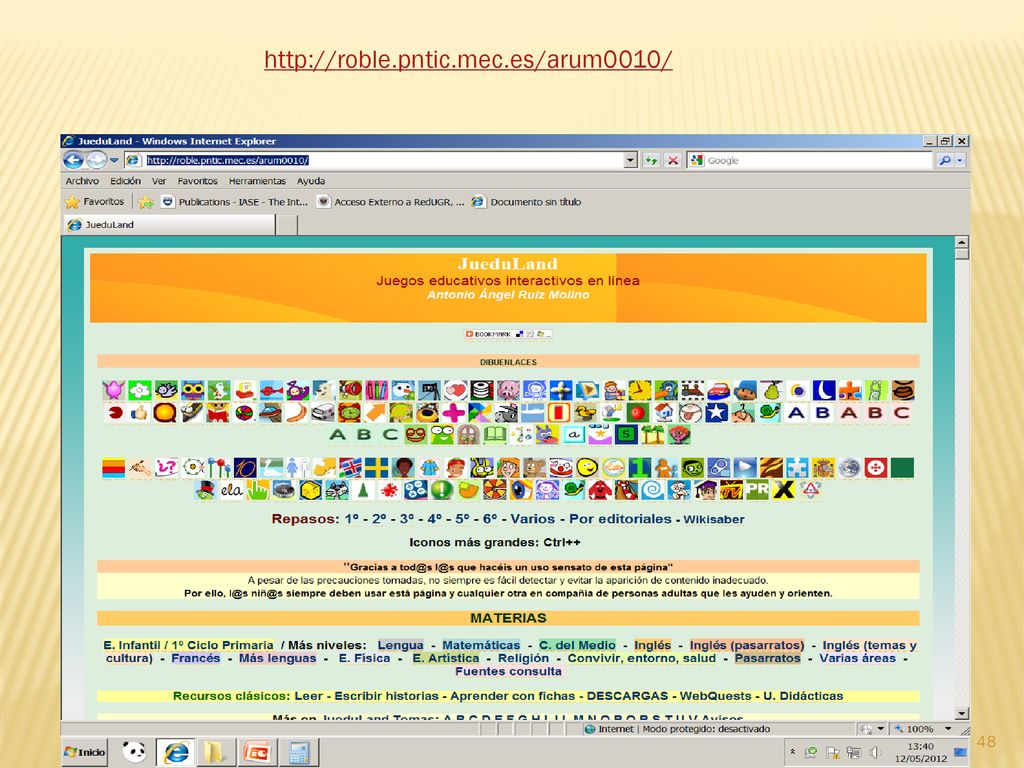Click the crescent moon icon

point(824,391)
